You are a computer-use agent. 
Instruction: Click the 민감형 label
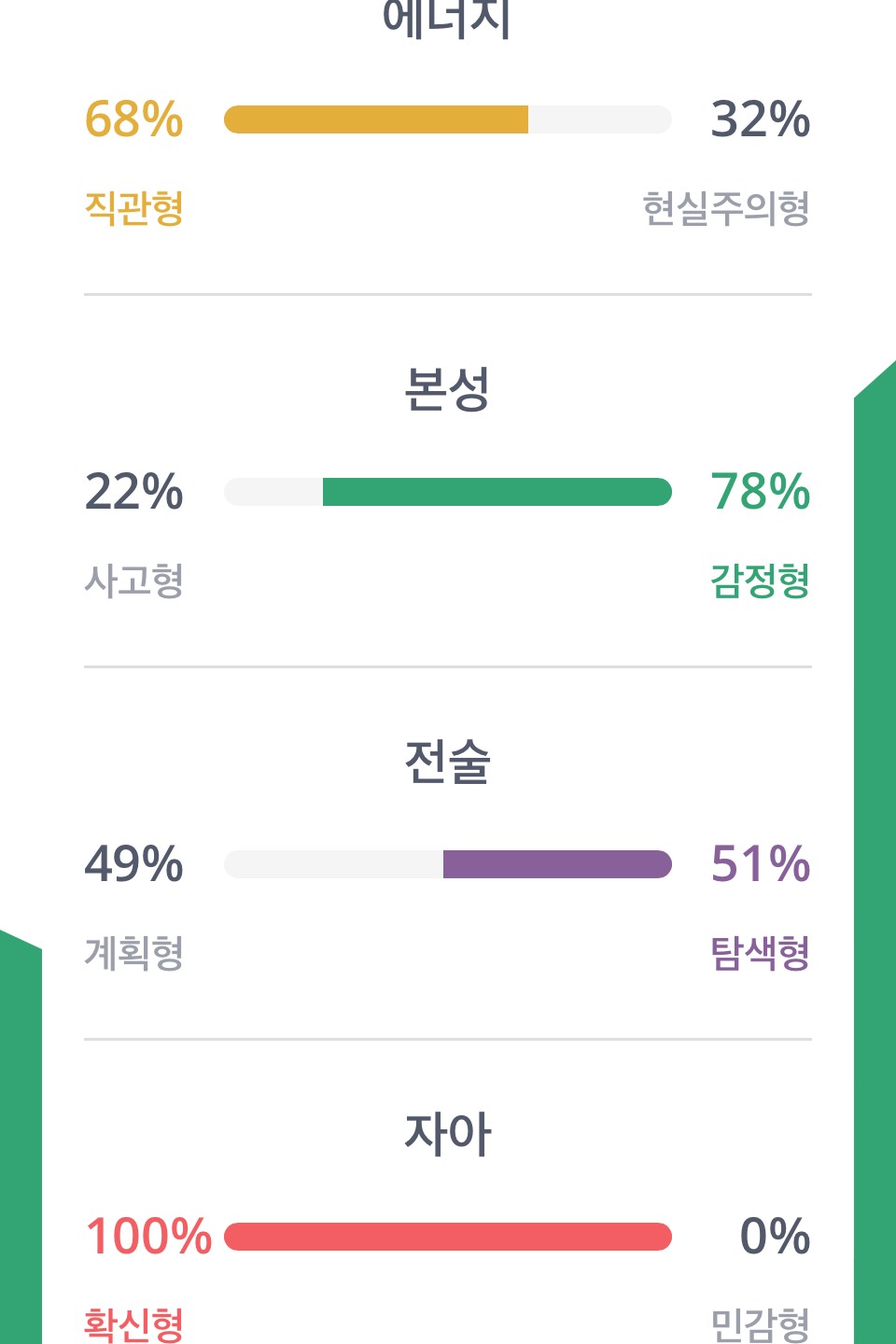[x=760, y=1323]
